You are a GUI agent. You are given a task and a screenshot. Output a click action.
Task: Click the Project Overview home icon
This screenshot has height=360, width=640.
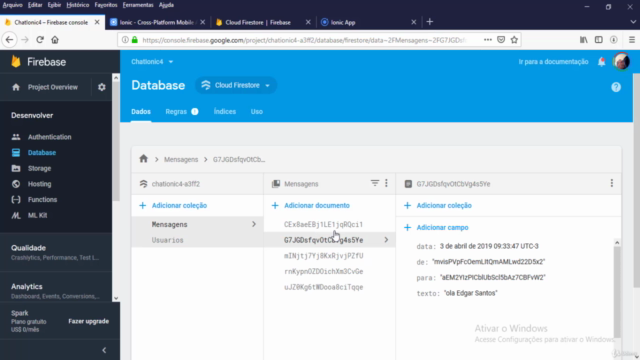[16, 87]
